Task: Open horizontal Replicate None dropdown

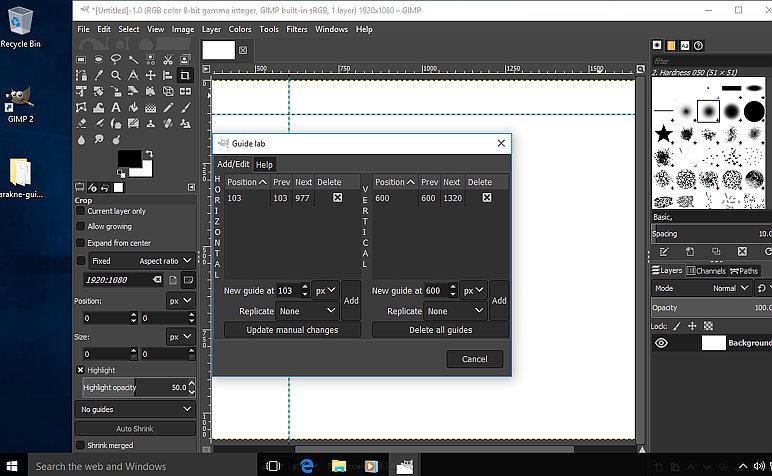Action: (x=307, y=311)
